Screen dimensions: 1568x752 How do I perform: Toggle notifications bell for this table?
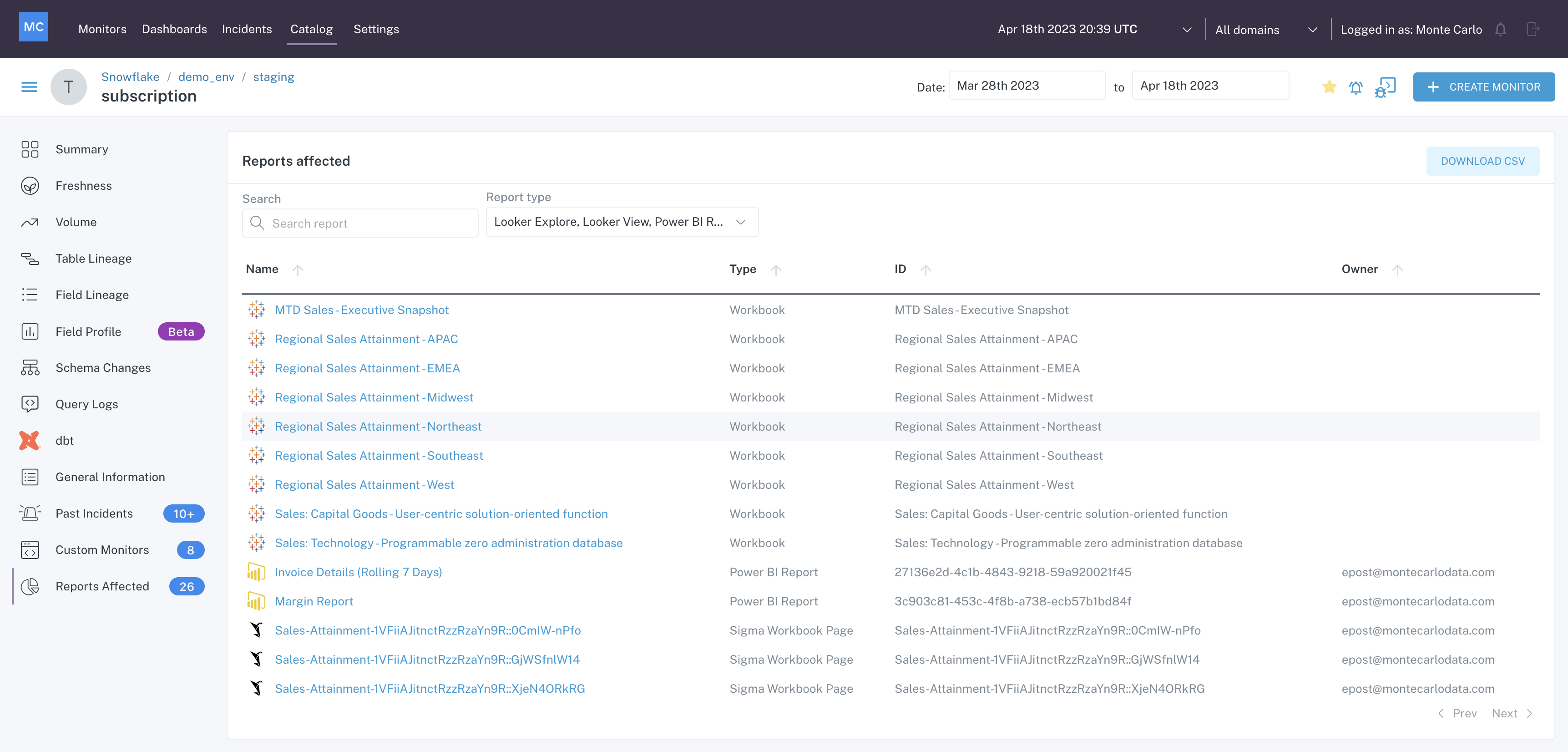(1357, 87)
